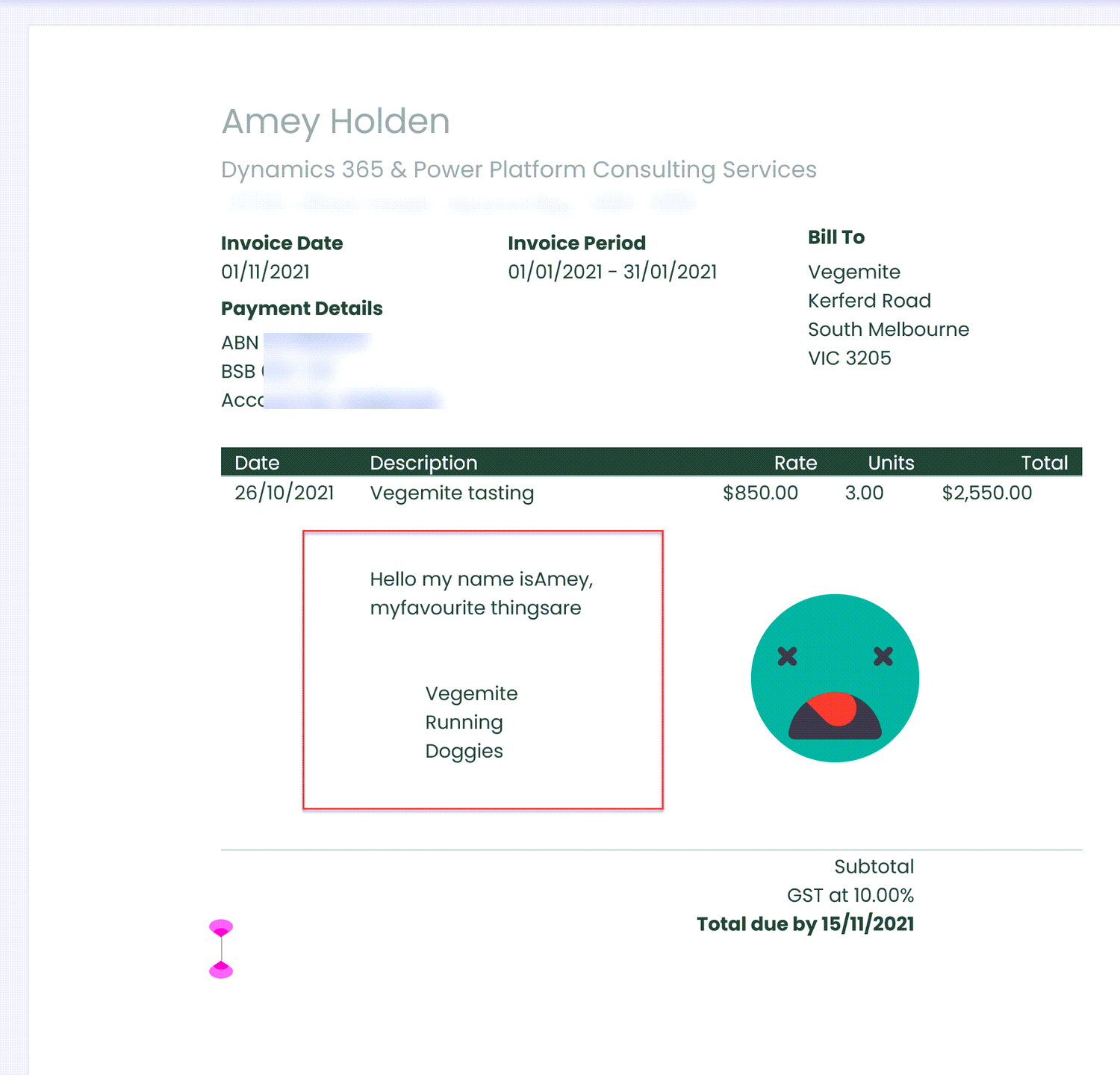This screenshot has width=1120, height=1075.
Task: Click the 'Amey Holden' invoice title
Action: [335, 121]
